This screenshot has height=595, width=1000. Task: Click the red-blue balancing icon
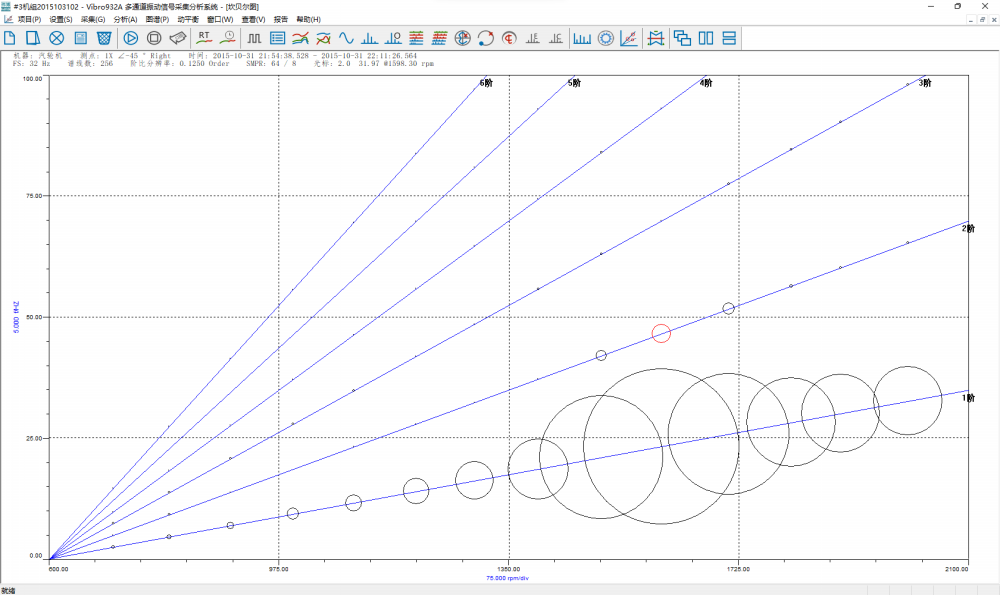click(x=656, y=38)
